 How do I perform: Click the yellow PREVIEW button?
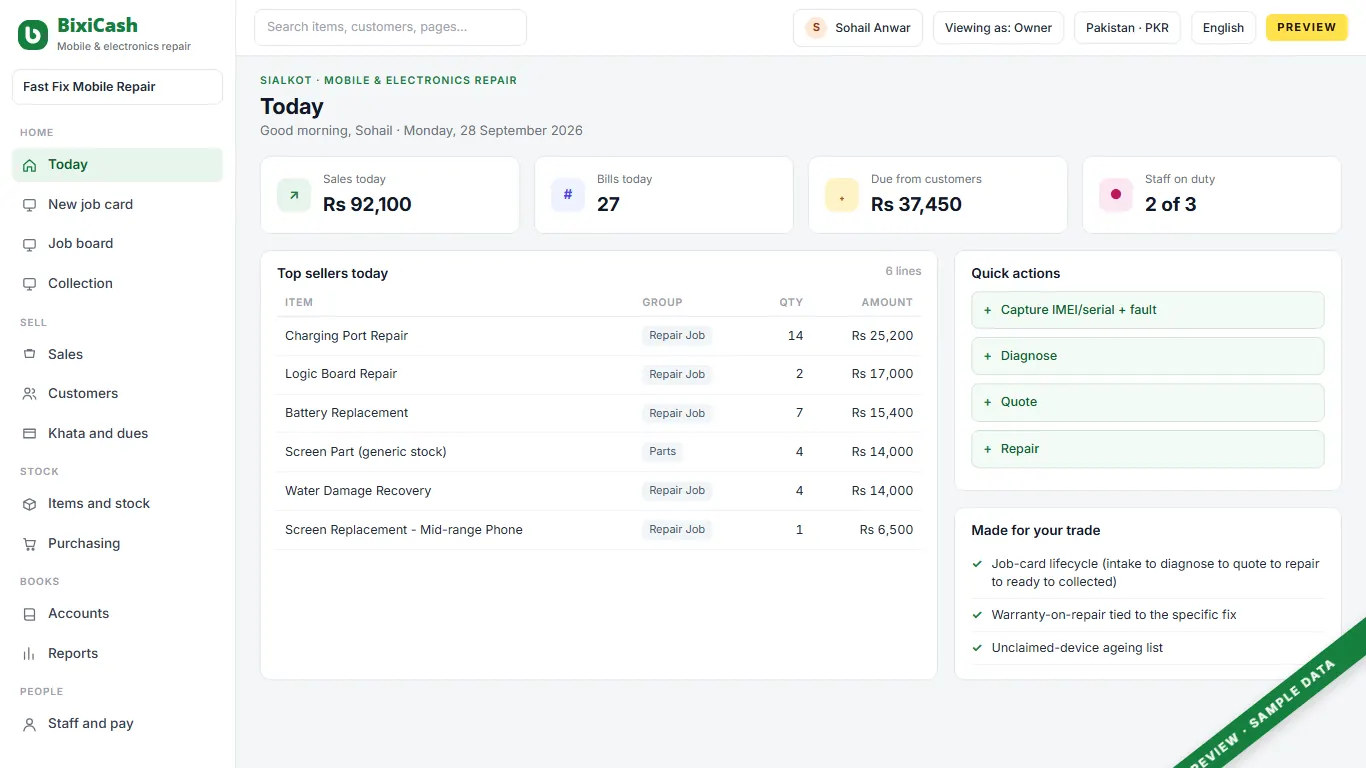tap(1306, 27)
